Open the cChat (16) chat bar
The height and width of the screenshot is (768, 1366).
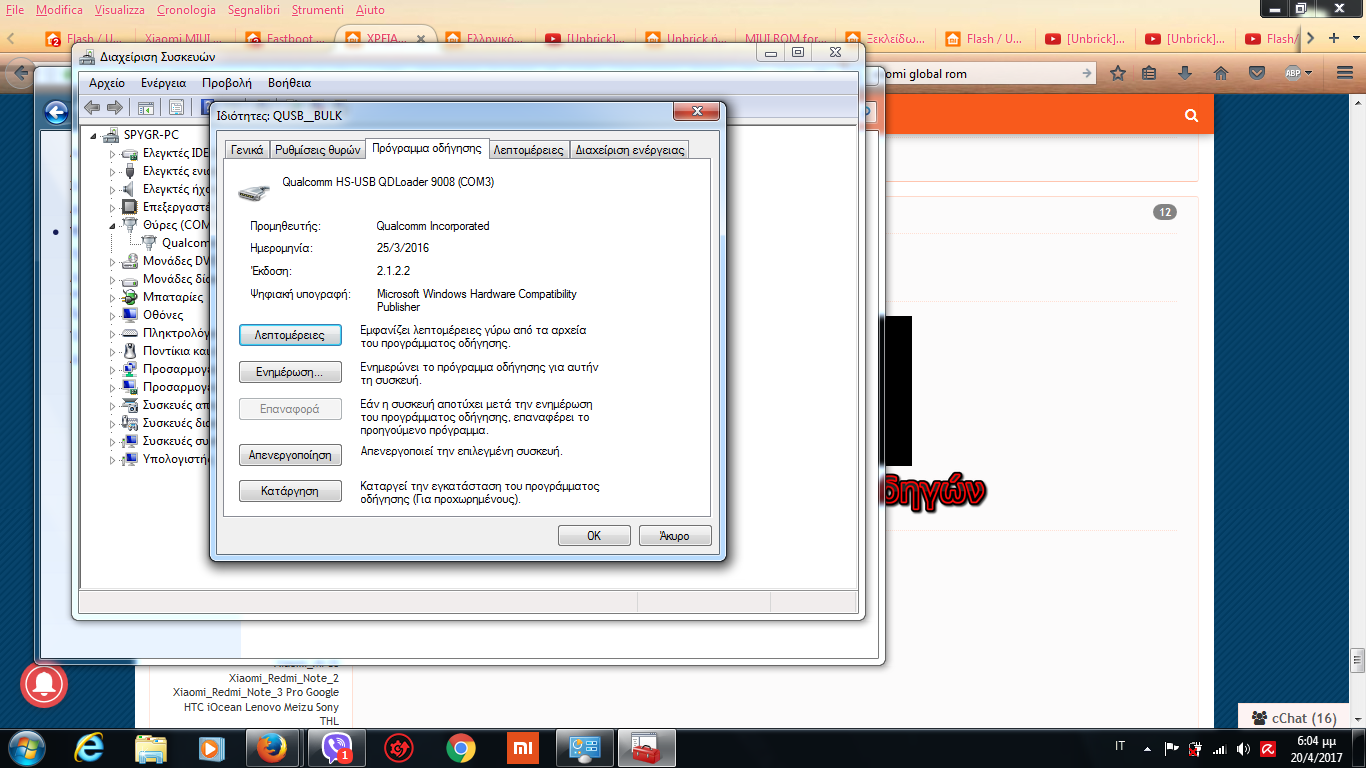[1294, 718]
